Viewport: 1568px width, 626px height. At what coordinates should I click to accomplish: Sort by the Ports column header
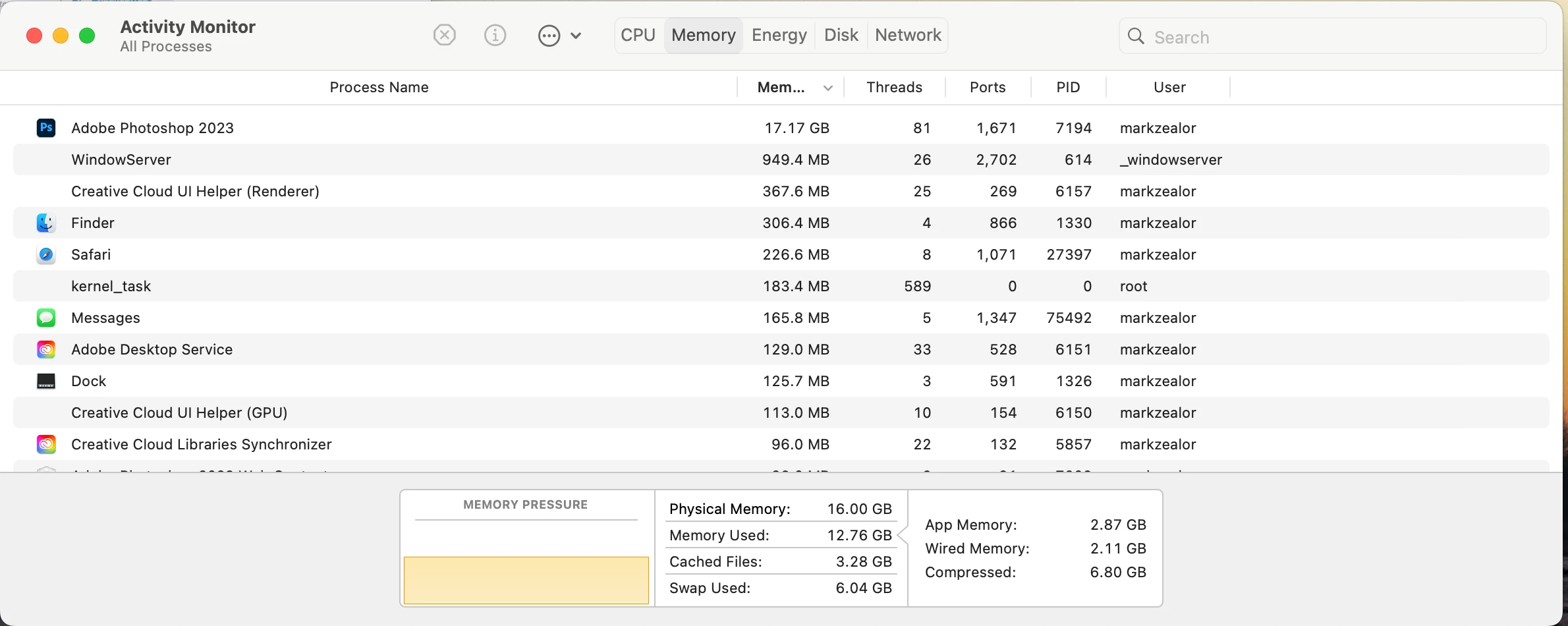coord(988,87)
